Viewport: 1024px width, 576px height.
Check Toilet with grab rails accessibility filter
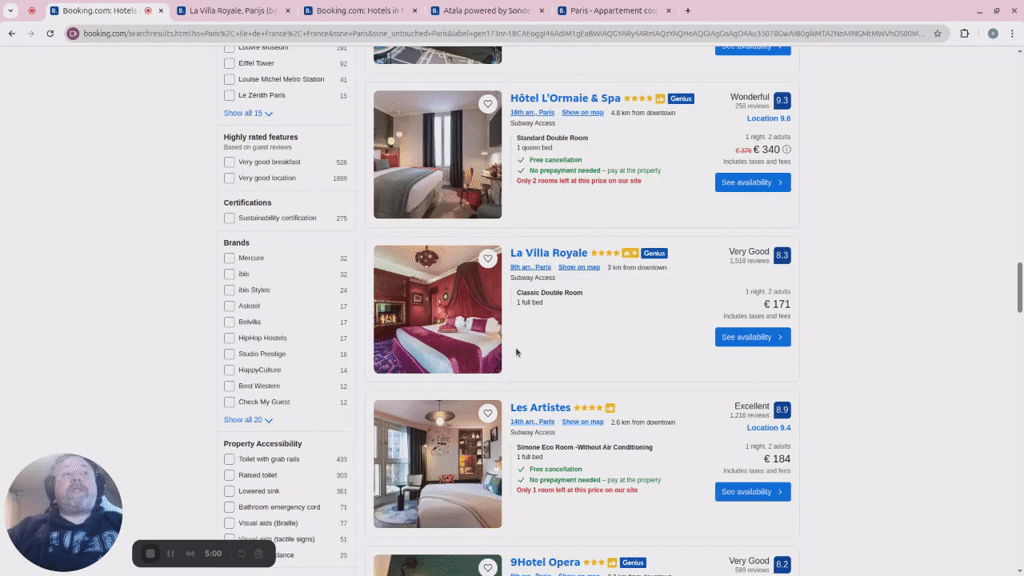(x=229, y=459)
